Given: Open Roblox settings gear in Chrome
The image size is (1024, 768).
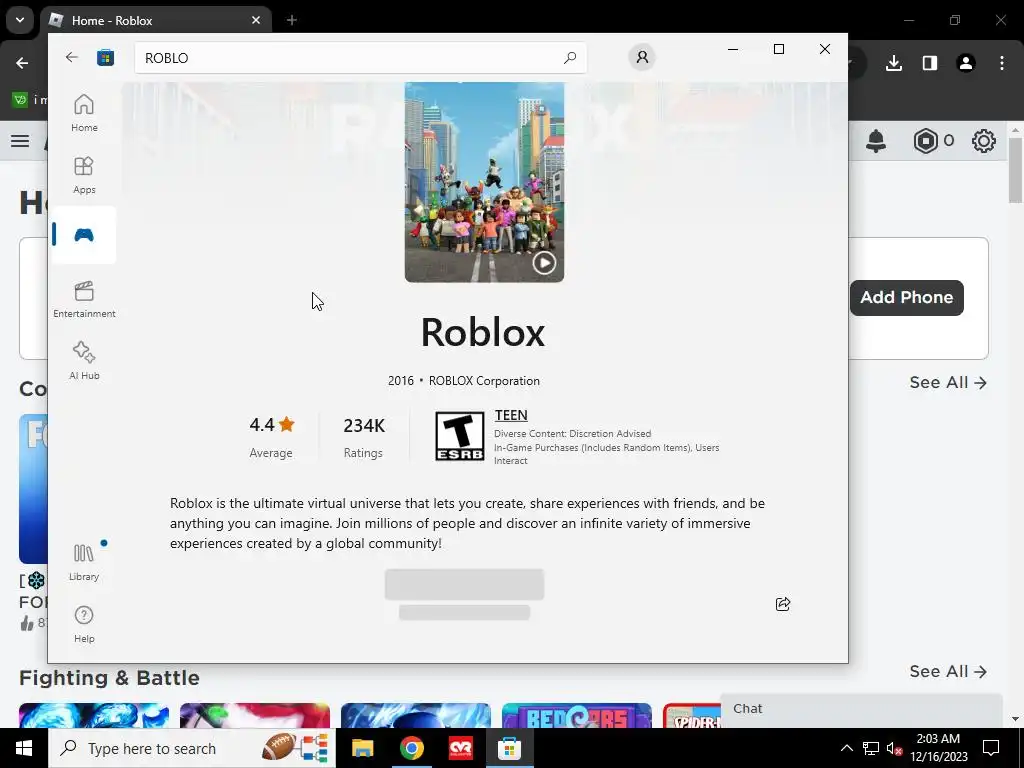Looking at the screenshot, I should point(984,141).
